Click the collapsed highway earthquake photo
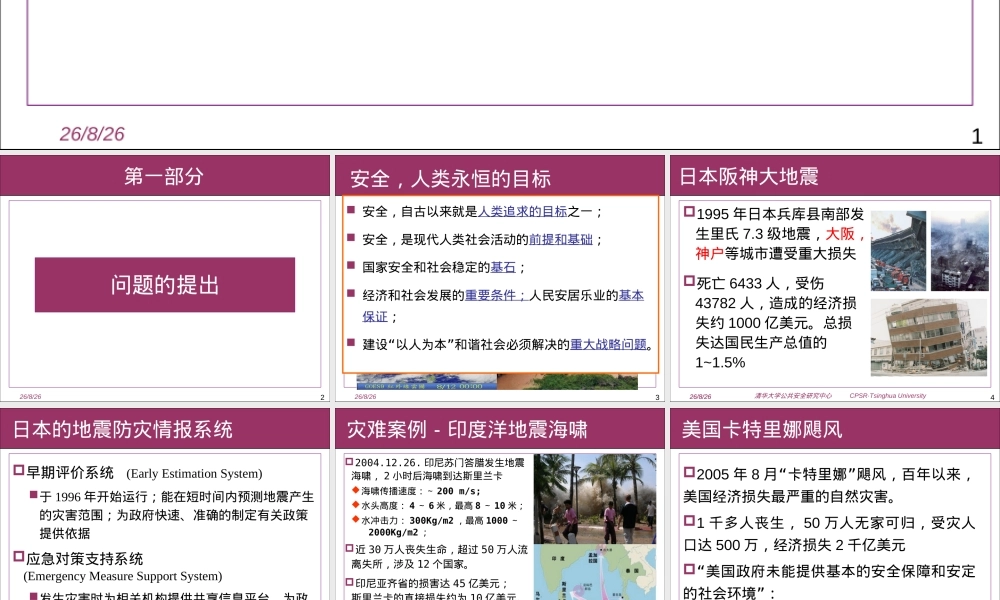Viewport: 1000px width, 600px height. pyautogui.click(x=898, y=251)
